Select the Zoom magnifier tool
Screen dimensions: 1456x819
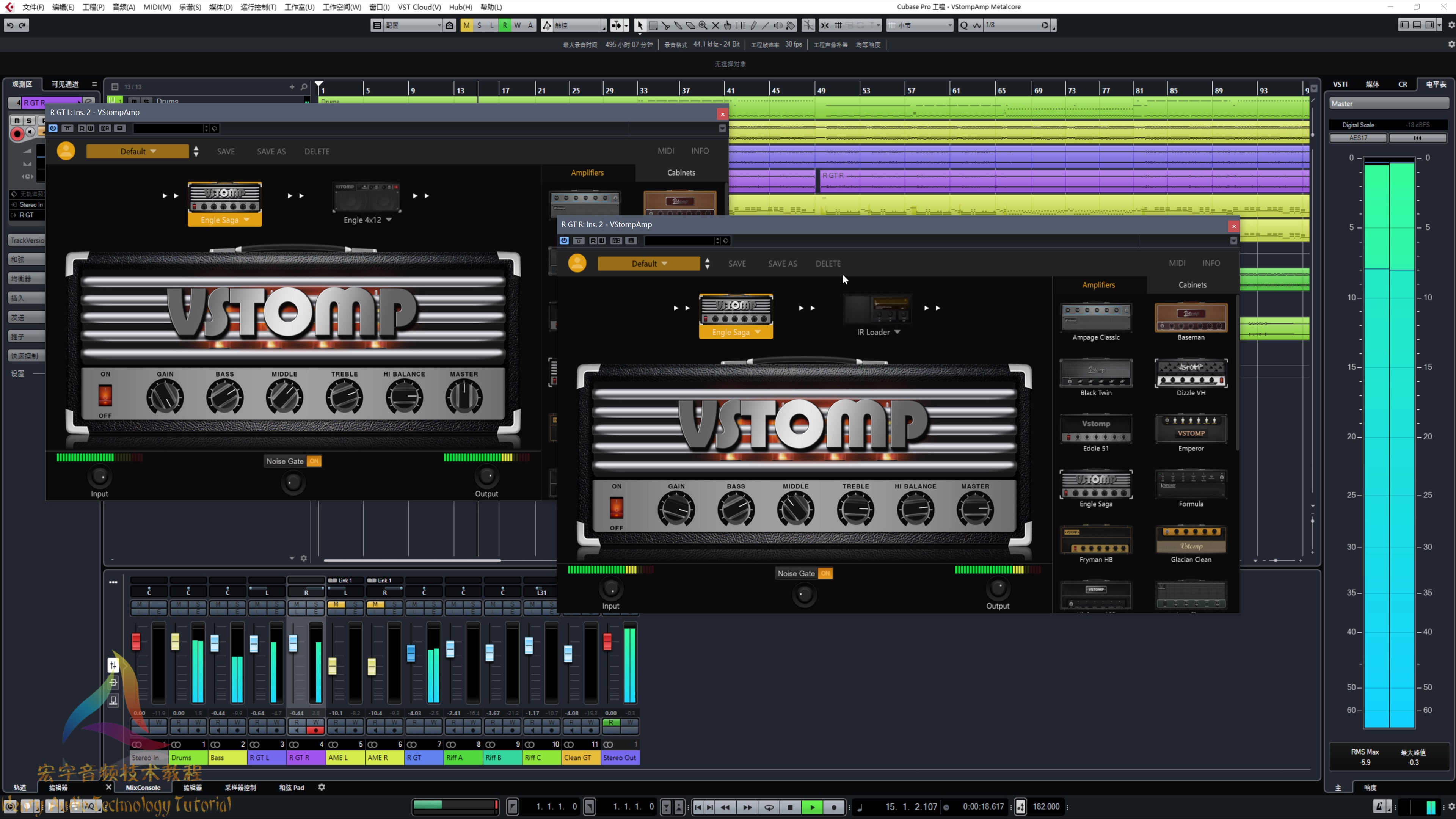[703, 25]
